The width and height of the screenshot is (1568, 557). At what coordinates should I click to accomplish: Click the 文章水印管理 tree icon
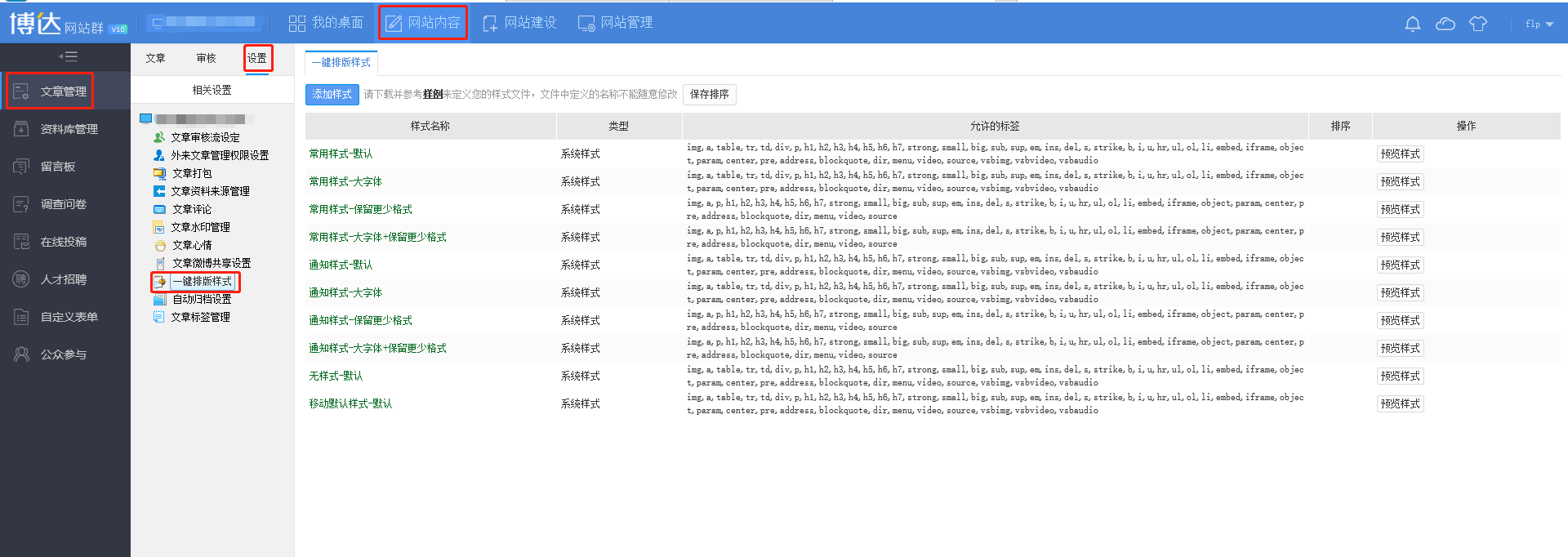tap(159, 227)
